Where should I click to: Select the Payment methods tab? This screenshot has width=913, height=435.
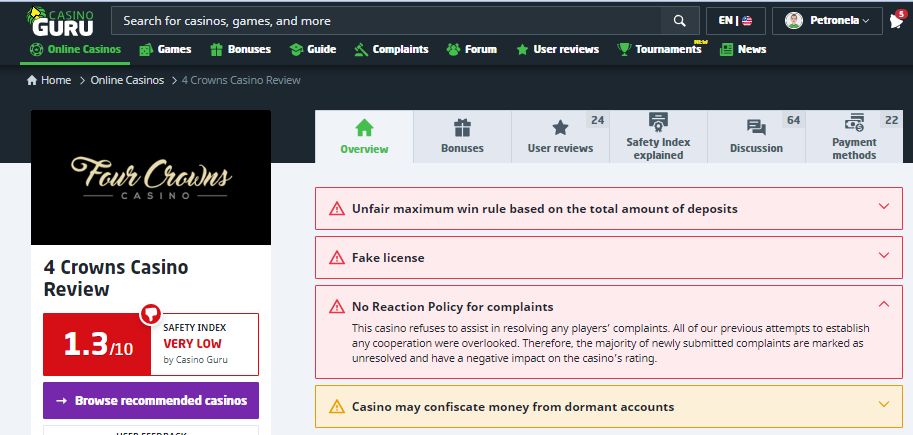[x=854, y=137]
